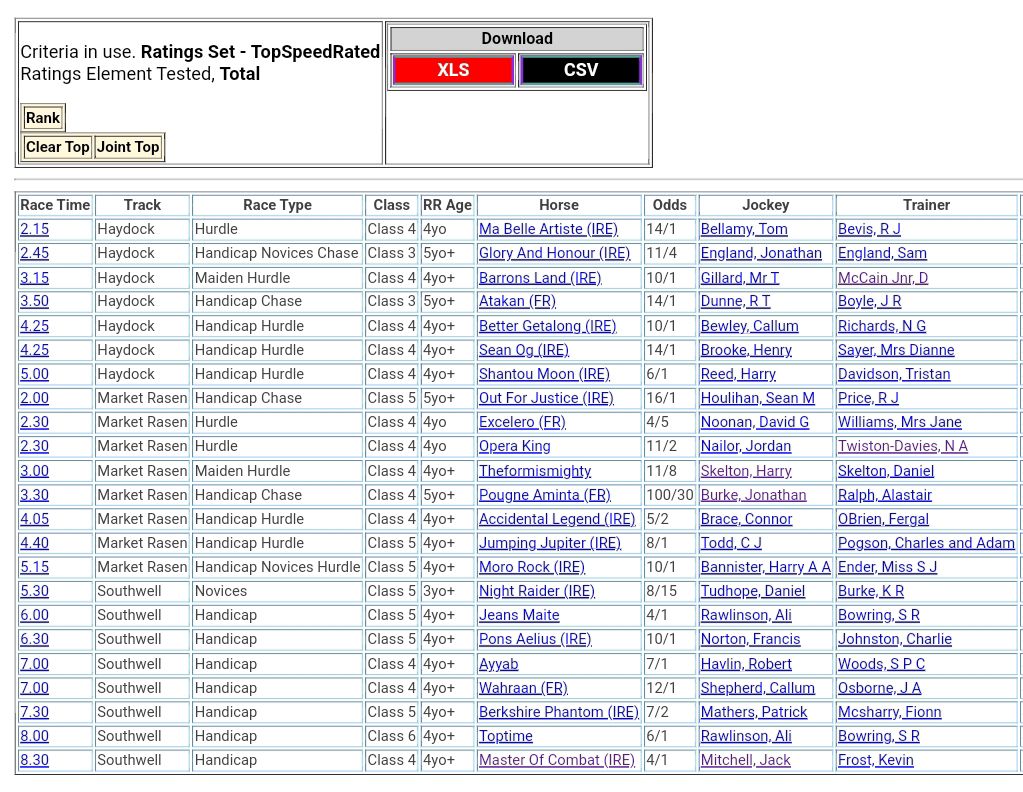Open trainer Twiston-Davies, N A

tap(902, 446)
